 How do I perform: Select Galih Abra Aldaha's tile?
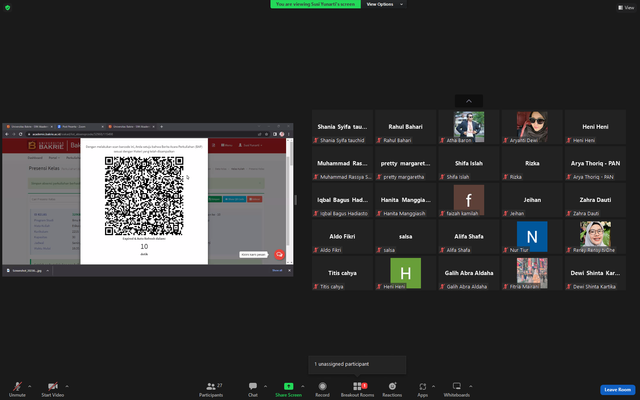point(469,273)
